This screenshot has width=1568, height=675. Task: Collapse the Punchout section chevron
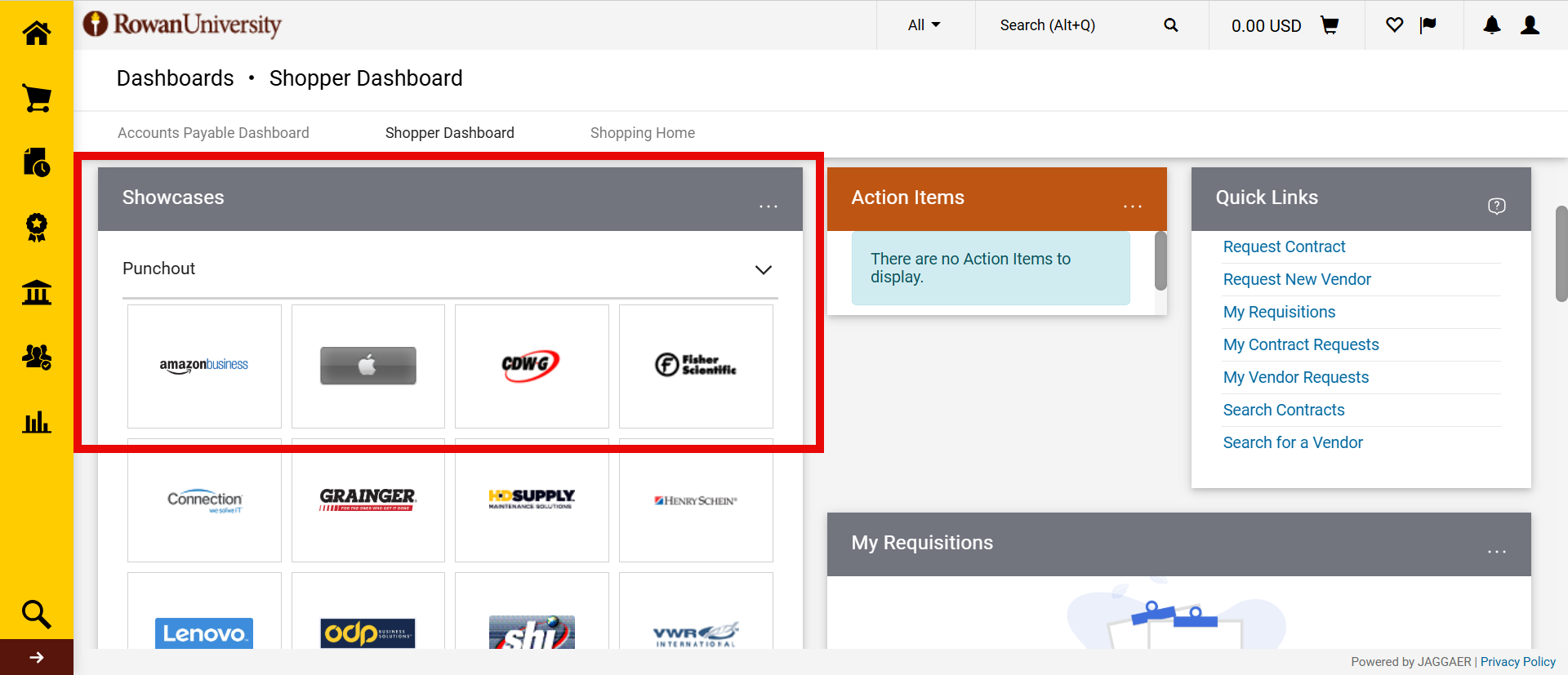763,269
